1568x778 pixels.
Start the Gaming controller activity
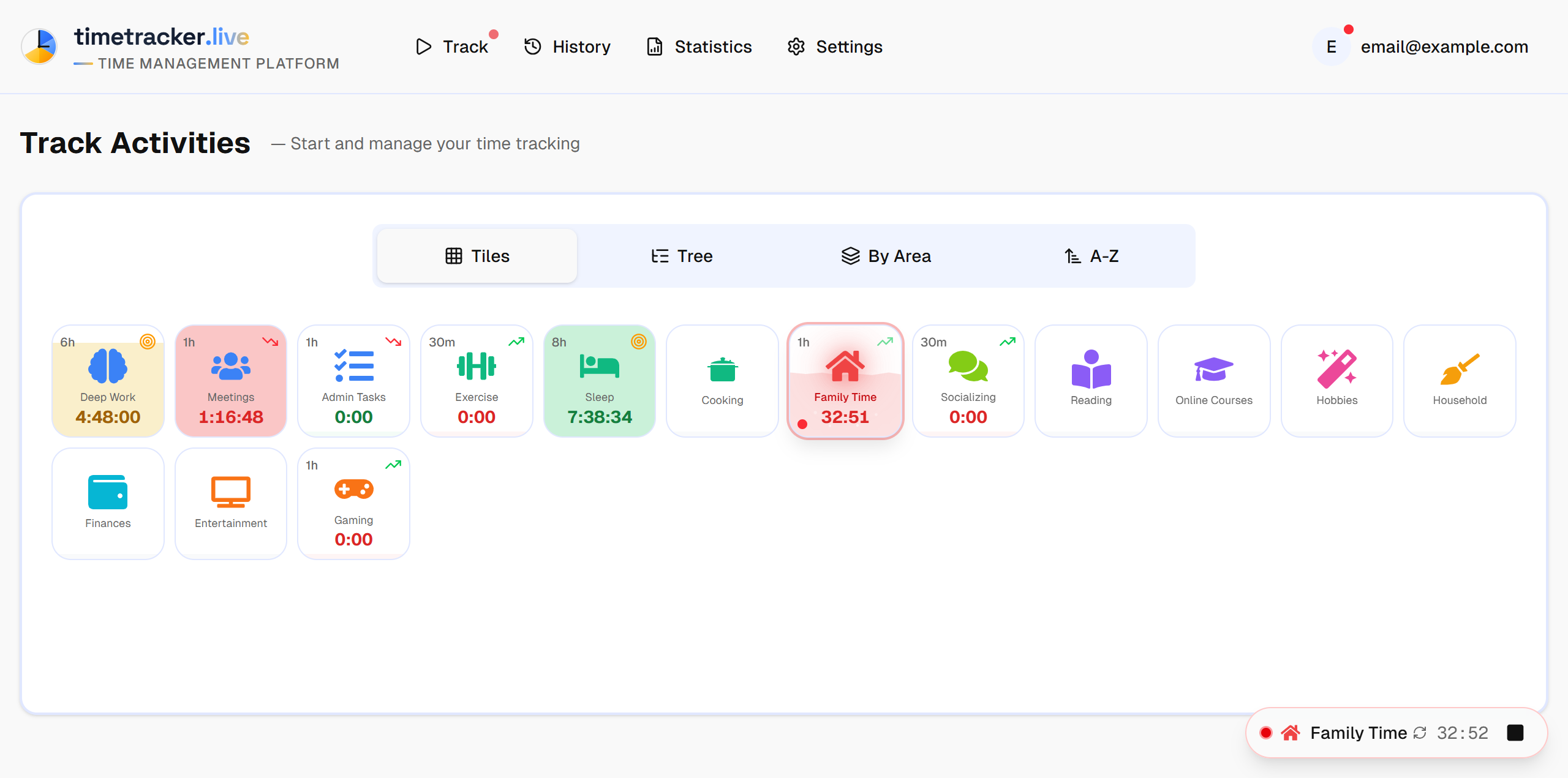tap(353, 489)
